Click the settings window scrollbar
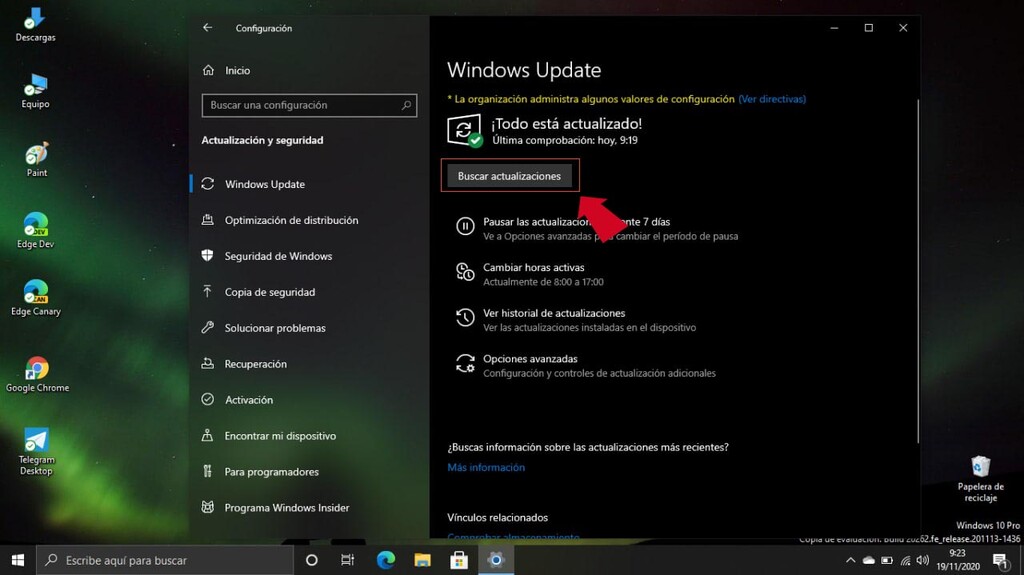Screen dimensions: 1024x575 tap(918, 271)
